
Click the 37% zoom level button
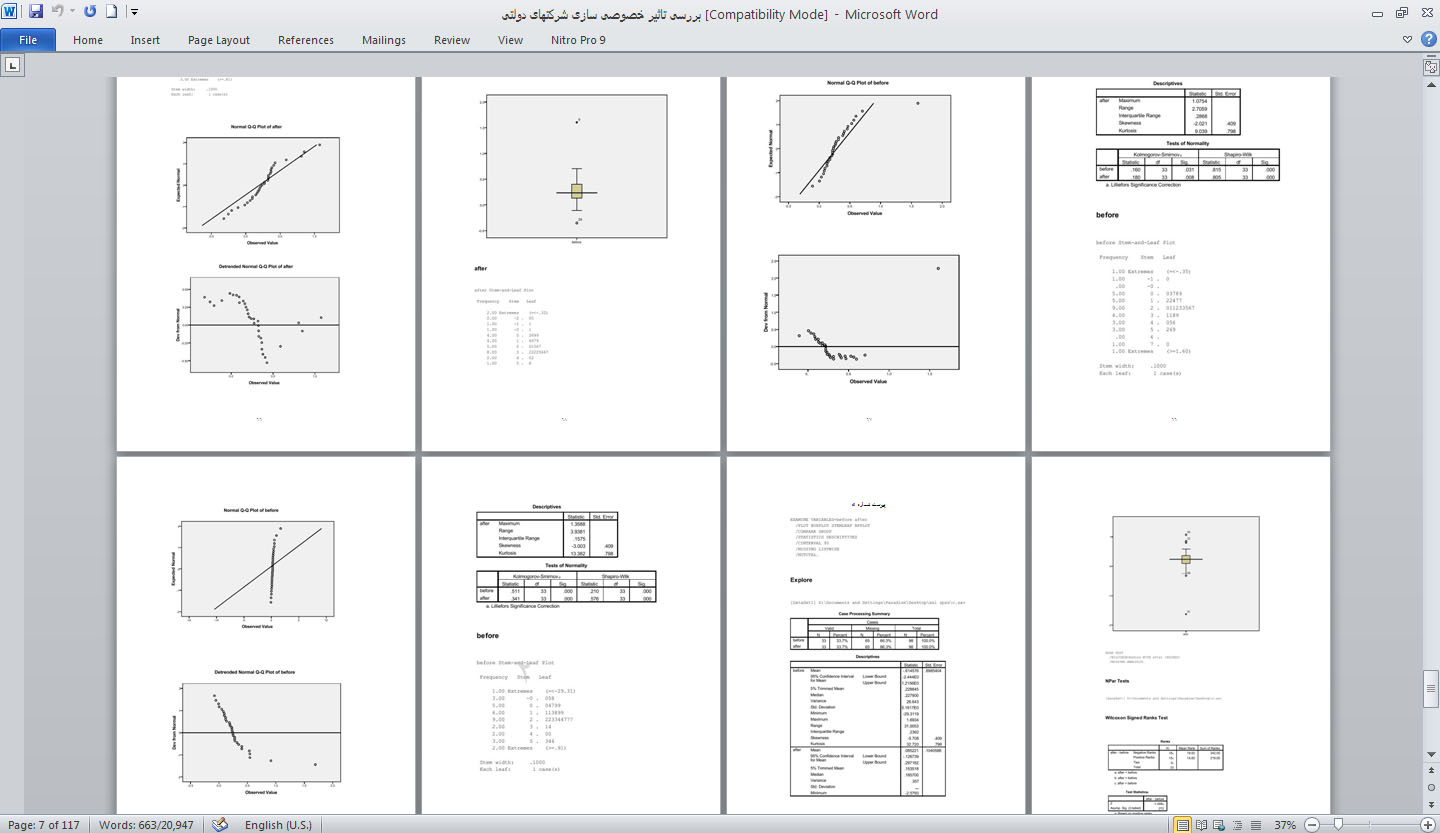point(1285,825)
